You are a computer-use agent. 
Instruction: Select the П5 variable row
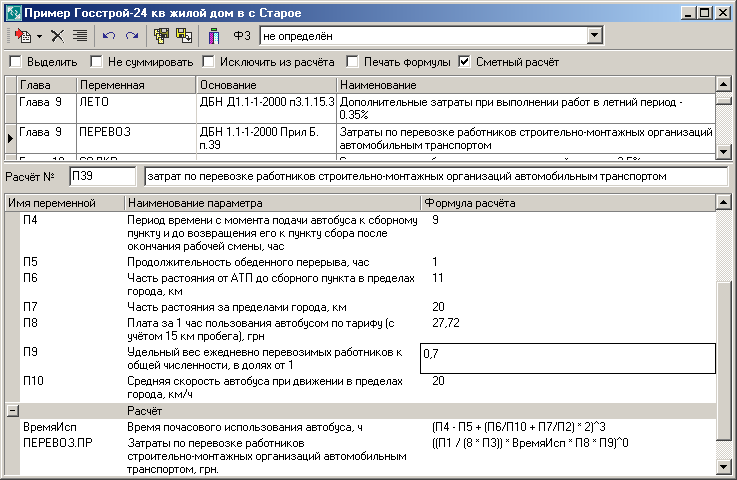point(30,262)
